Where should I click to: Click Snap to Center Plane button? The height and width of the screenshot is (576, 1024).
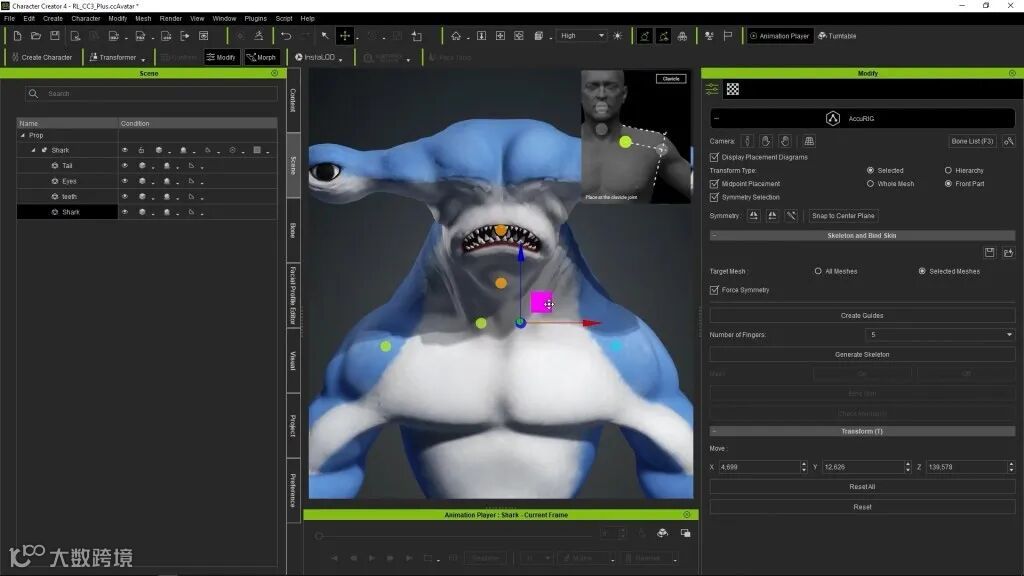pyautogui.click(x=843, y=216)
